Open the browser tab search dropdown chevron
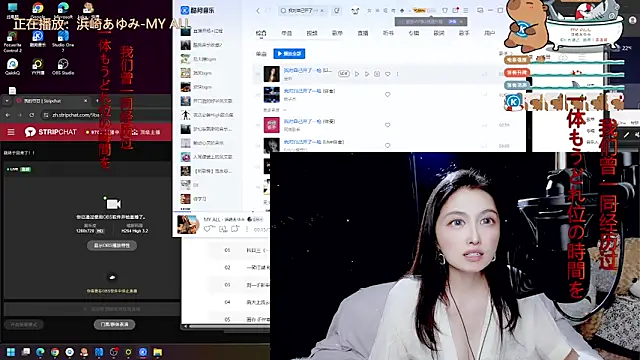The width and height of the screenshot is (640, 360). (7, 101)
